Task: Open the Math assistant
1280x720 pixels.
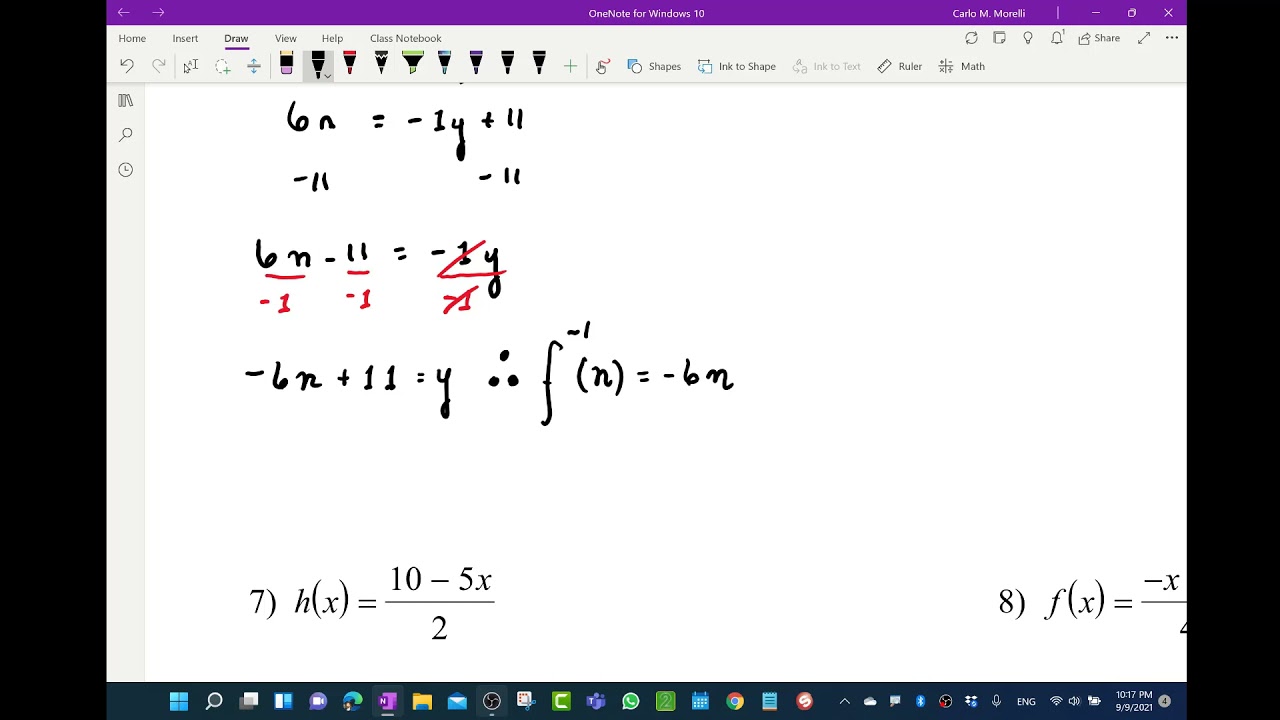Action: (x=962, y=66)
